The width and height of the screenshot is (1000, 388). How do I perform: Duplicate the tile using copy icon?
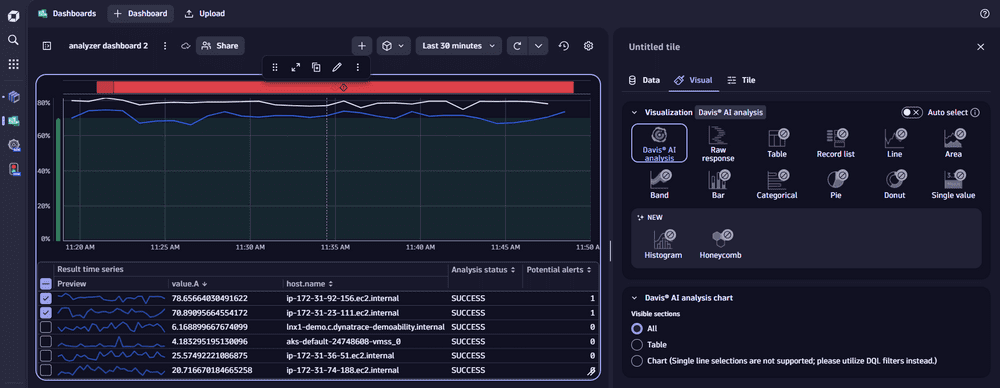316,67
